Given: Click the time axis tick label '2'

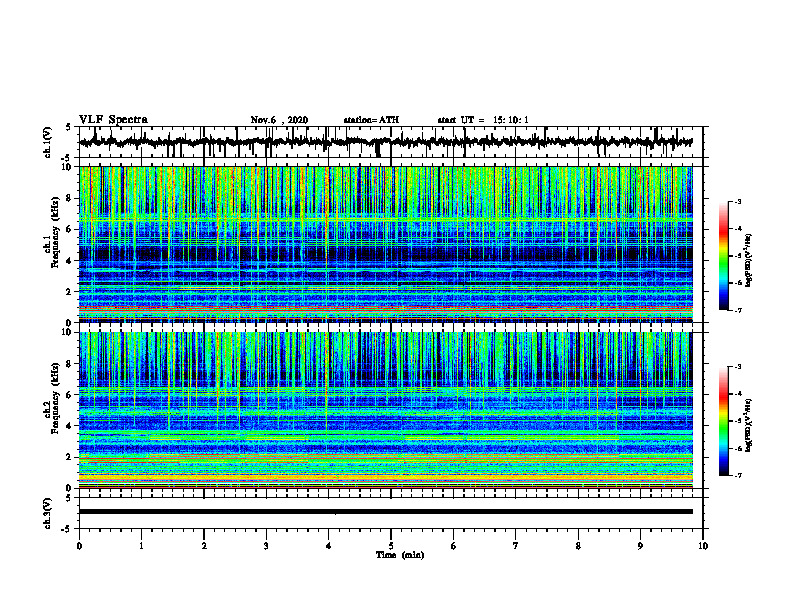Looking at the screenshot, I should pos(204,546).
